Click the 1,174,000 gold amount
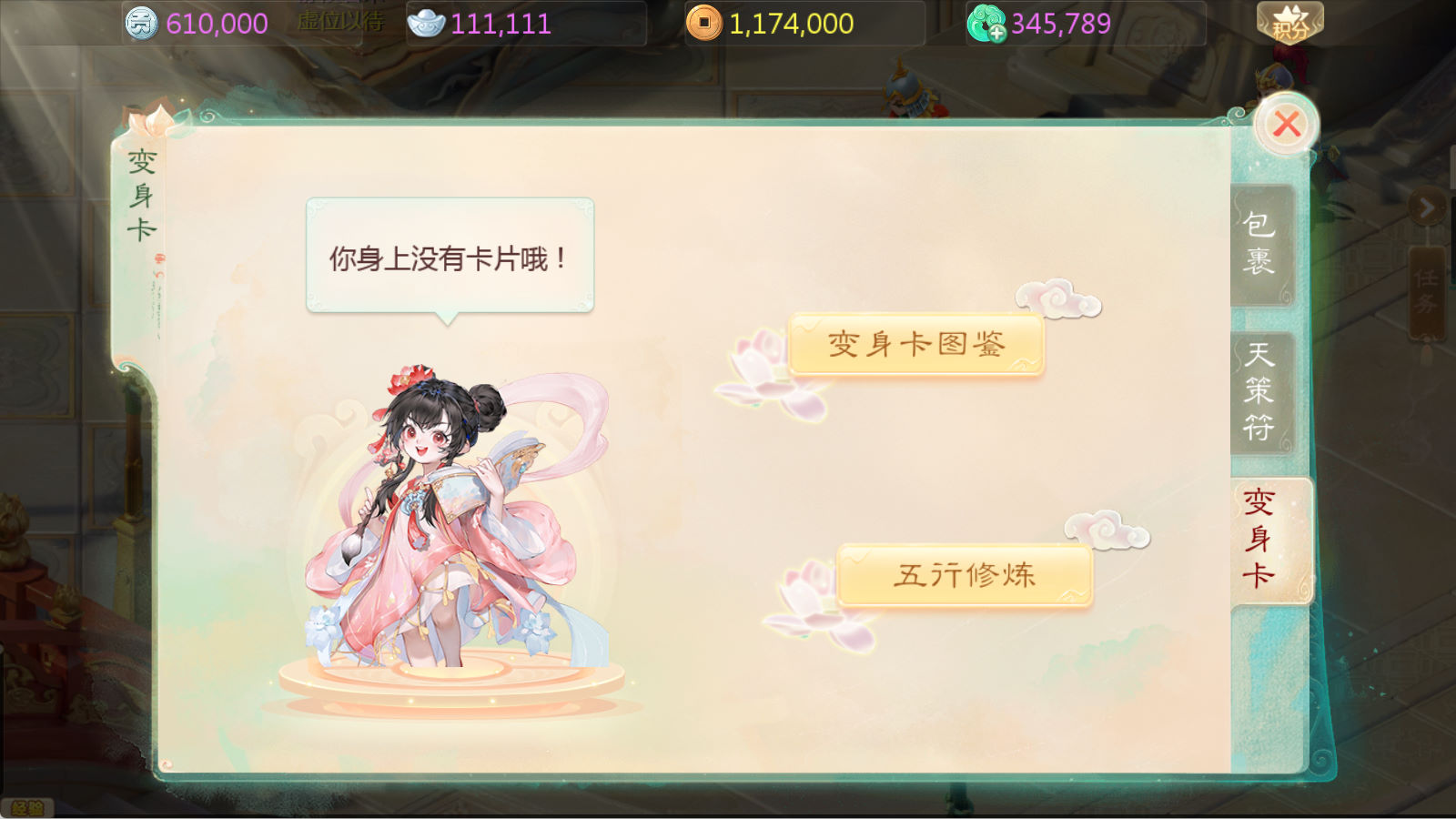Image resolution: width=1456 pixels, height=819 pixels. (x=791, y=24)
